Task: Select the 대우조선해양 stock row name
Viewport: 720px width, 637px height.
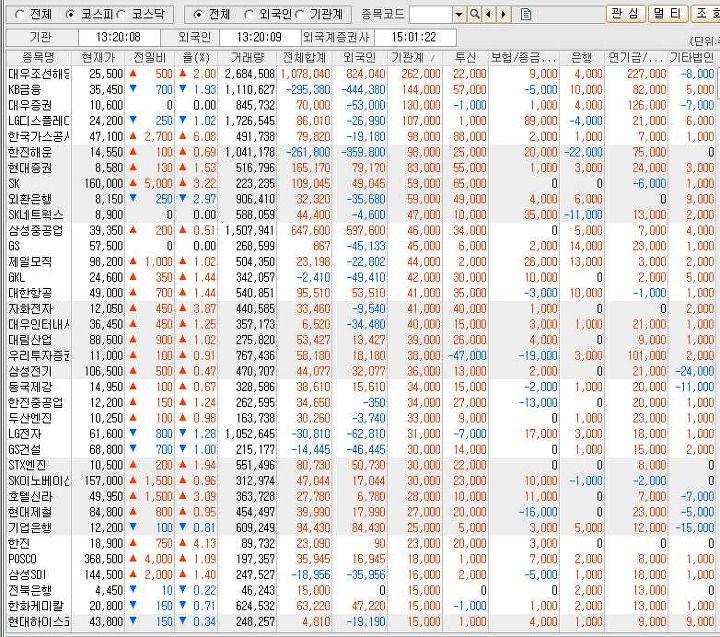Action: 39,74
